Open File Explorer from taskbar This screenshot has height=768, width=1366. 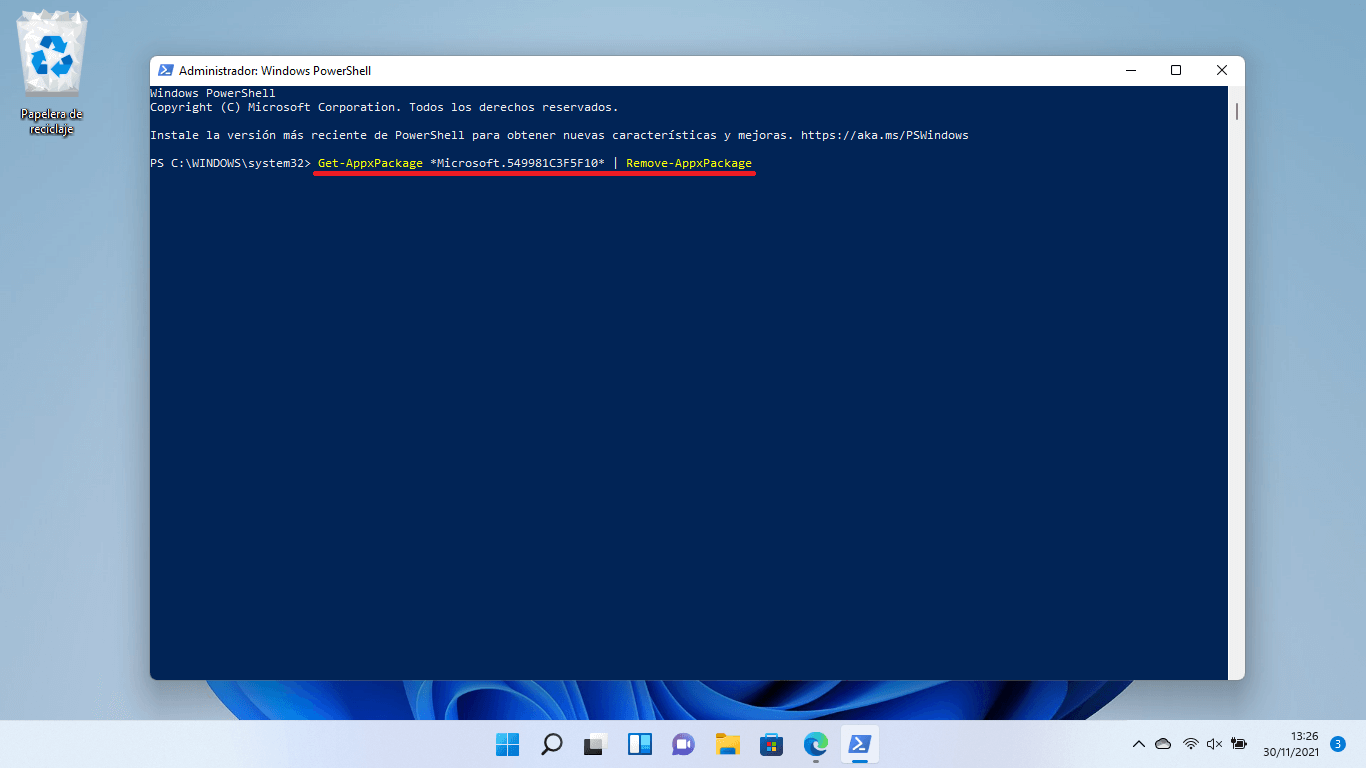coord(727,744)
